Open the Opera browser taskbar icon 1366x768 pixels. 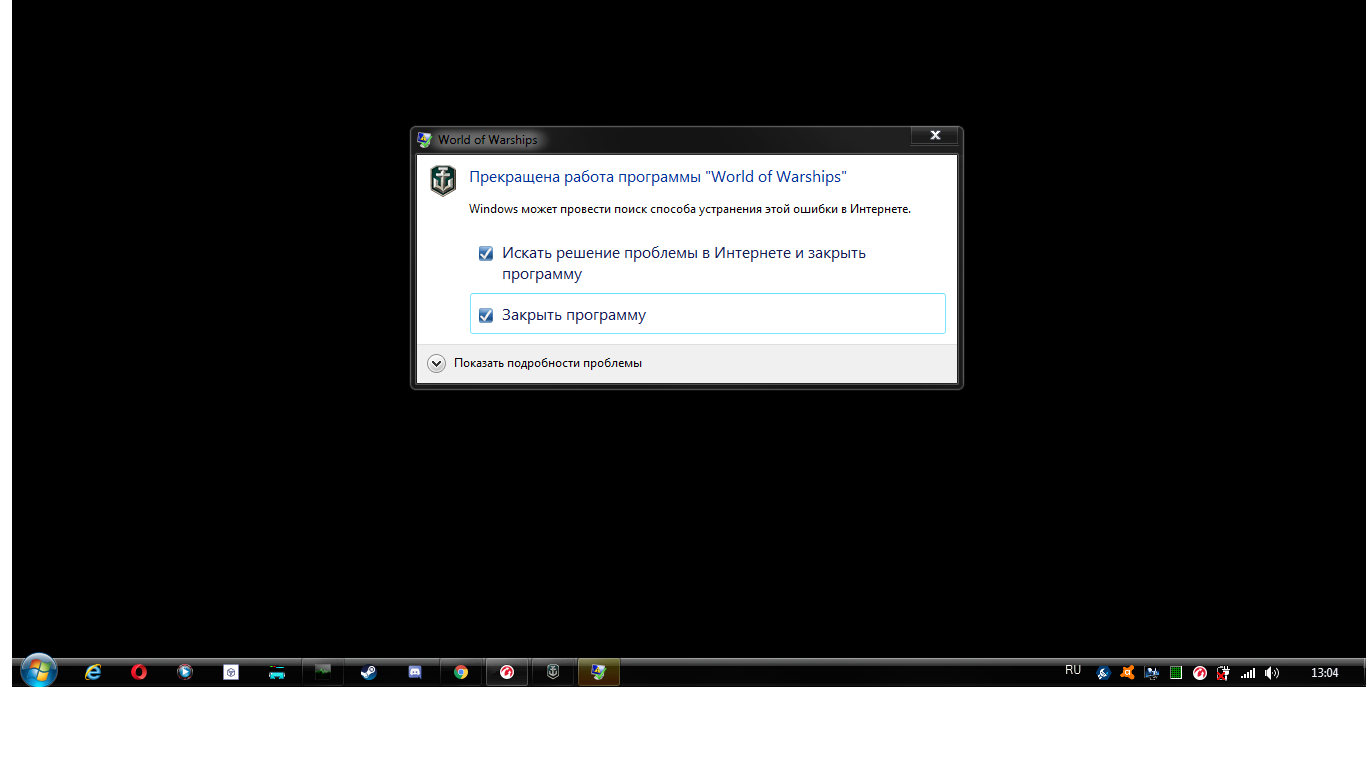[139, 672]
